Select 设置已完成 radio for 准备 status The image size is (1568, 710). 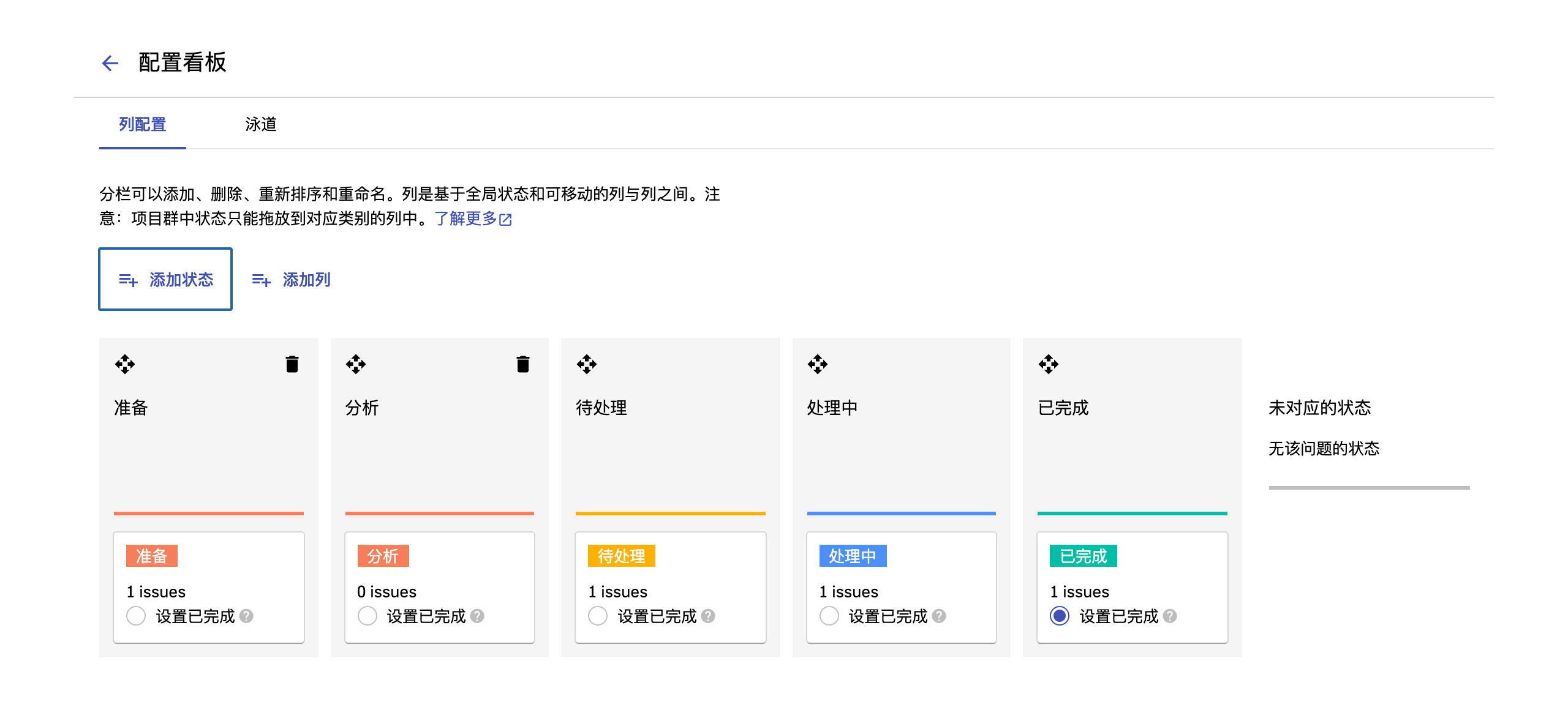136,616
